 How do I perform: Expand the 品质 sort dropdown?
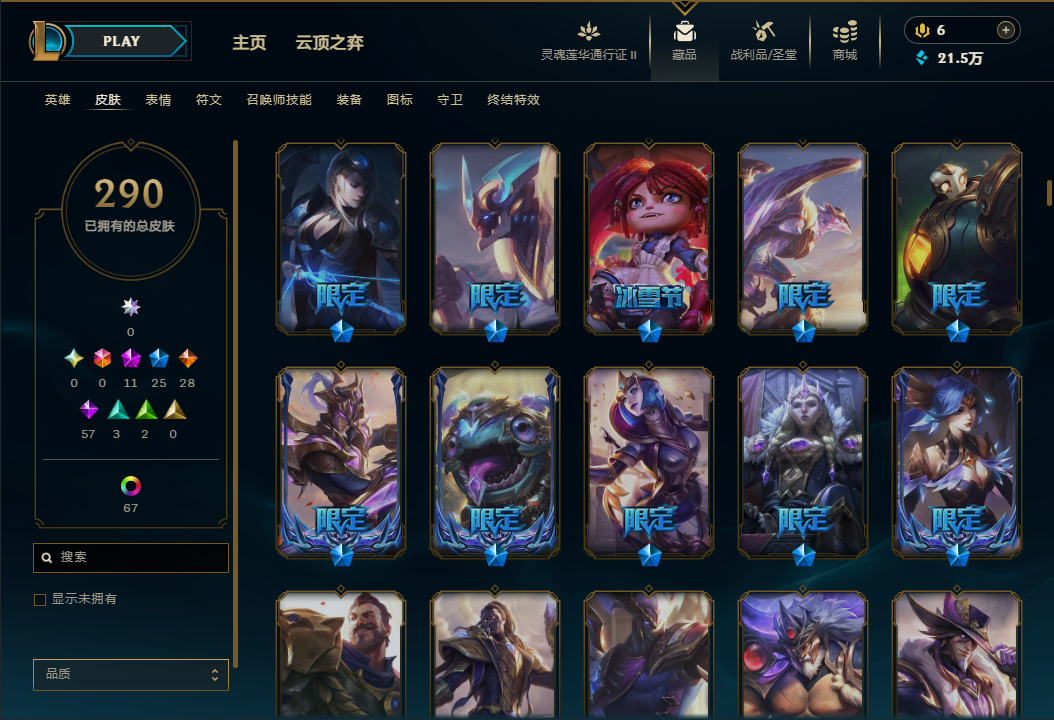[x=131, y=674]
